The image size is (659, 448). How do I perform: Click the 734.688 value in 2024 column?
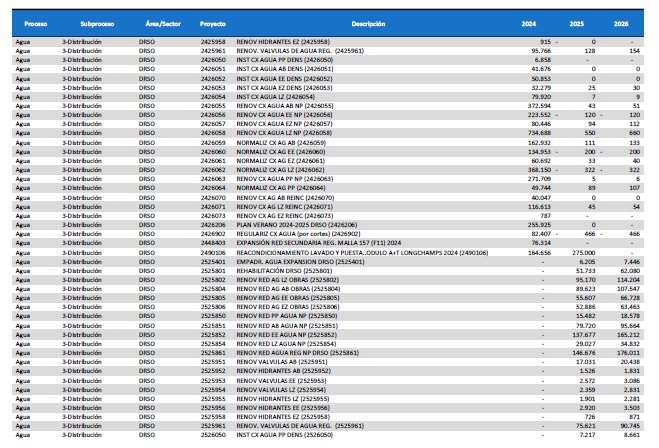(527, 131)
